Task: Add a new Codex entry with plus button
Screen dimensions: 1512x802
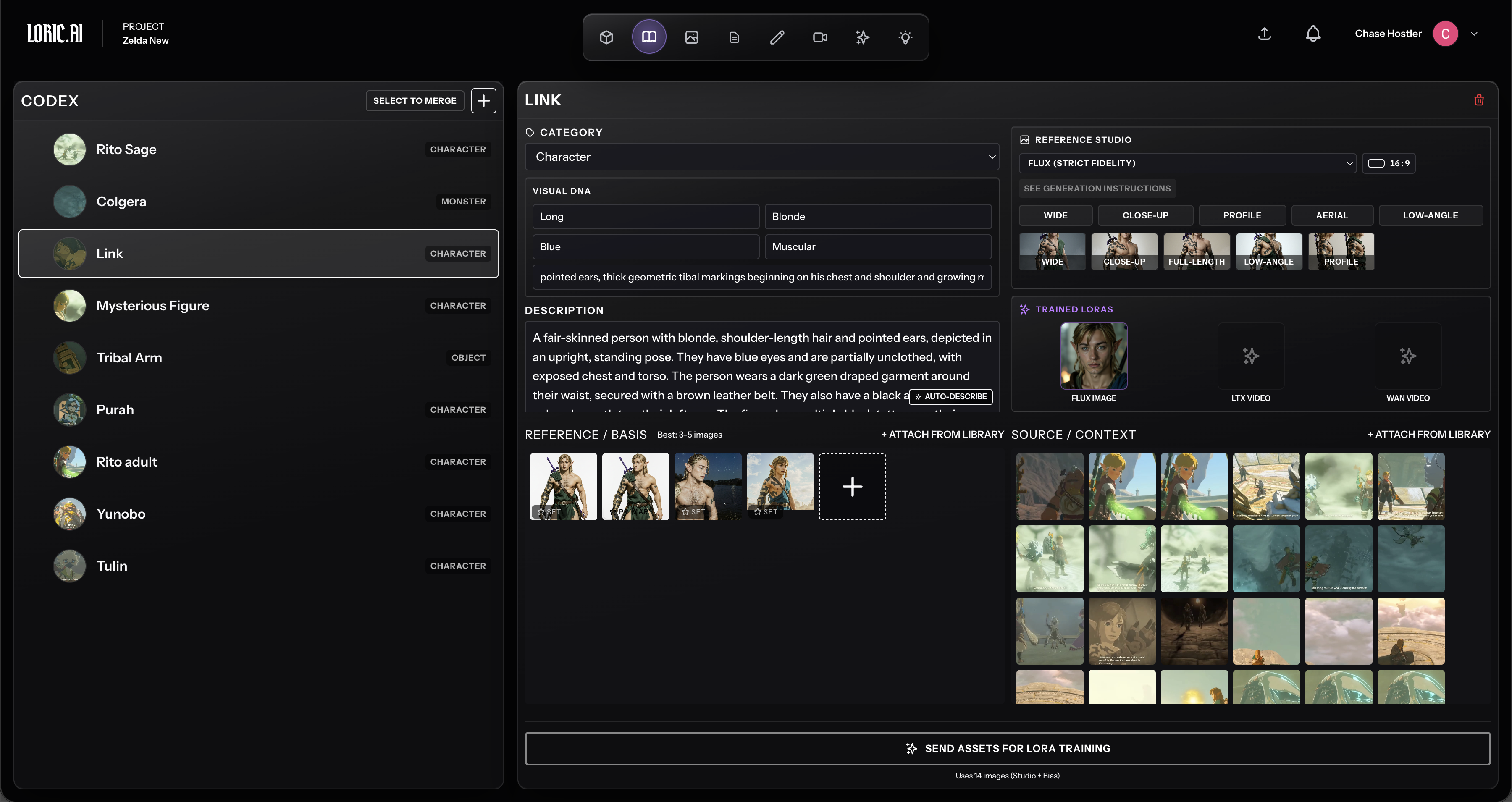Action: [484, 100]
